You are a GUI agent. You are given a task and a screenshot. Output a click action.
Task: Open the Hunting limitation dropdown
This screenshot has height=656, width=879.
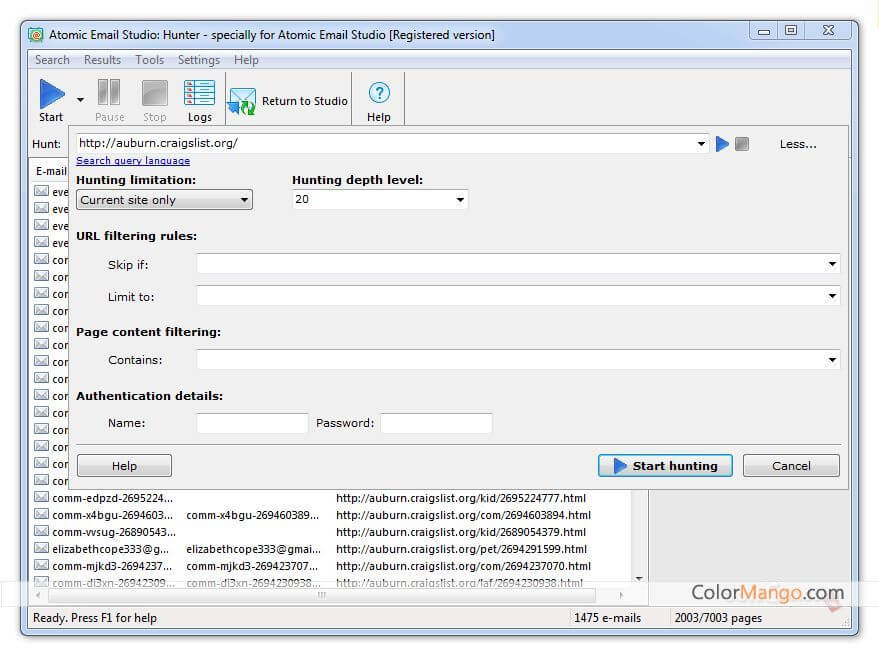pos(164,200)
